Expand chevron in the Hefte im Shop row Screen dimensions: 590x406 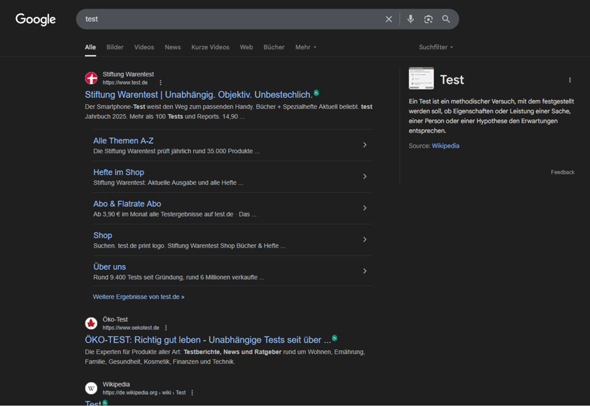click(x=365, y=176)
